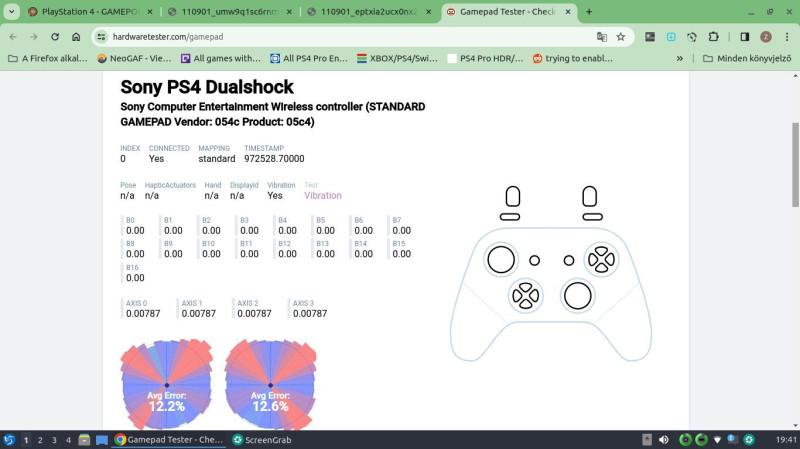Click the face buttons cluster on diagram

coord(602,260)
